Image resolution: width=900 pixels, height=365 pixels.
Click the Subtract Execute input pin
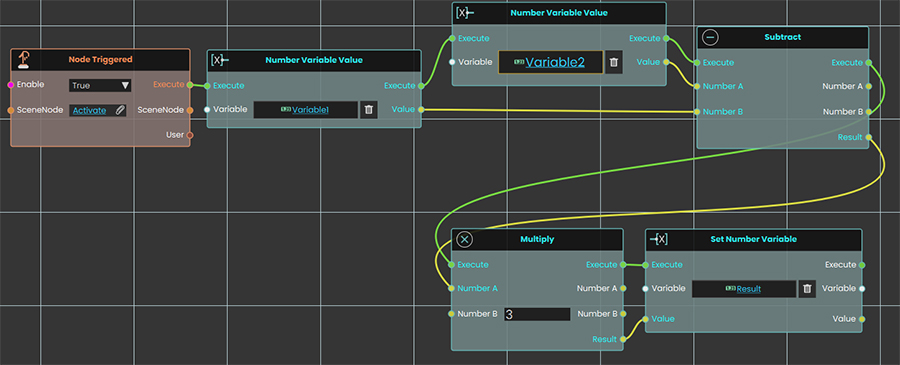pos(697,62)
